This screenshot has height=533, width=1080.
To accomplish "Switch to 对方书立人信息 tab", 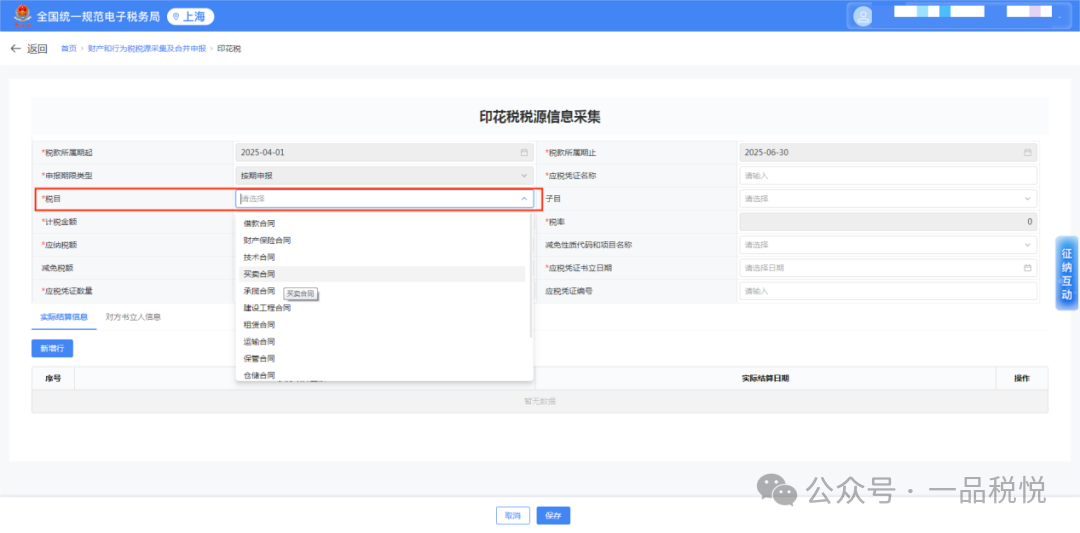I will pyautogui.click(x=133, y=317).
